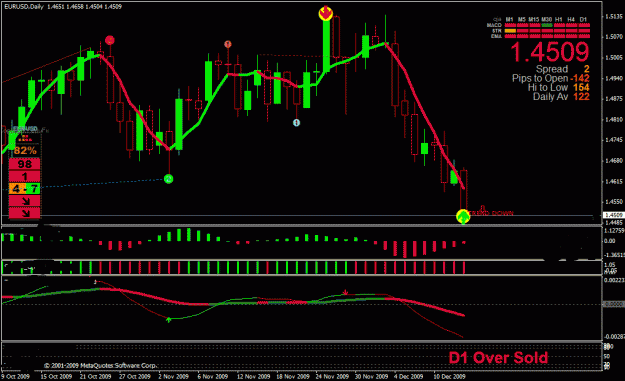Image resolution: width=625 pixels, height=381 pixels.
Task: Click the Spread value 2
Action: pos(586,69)
